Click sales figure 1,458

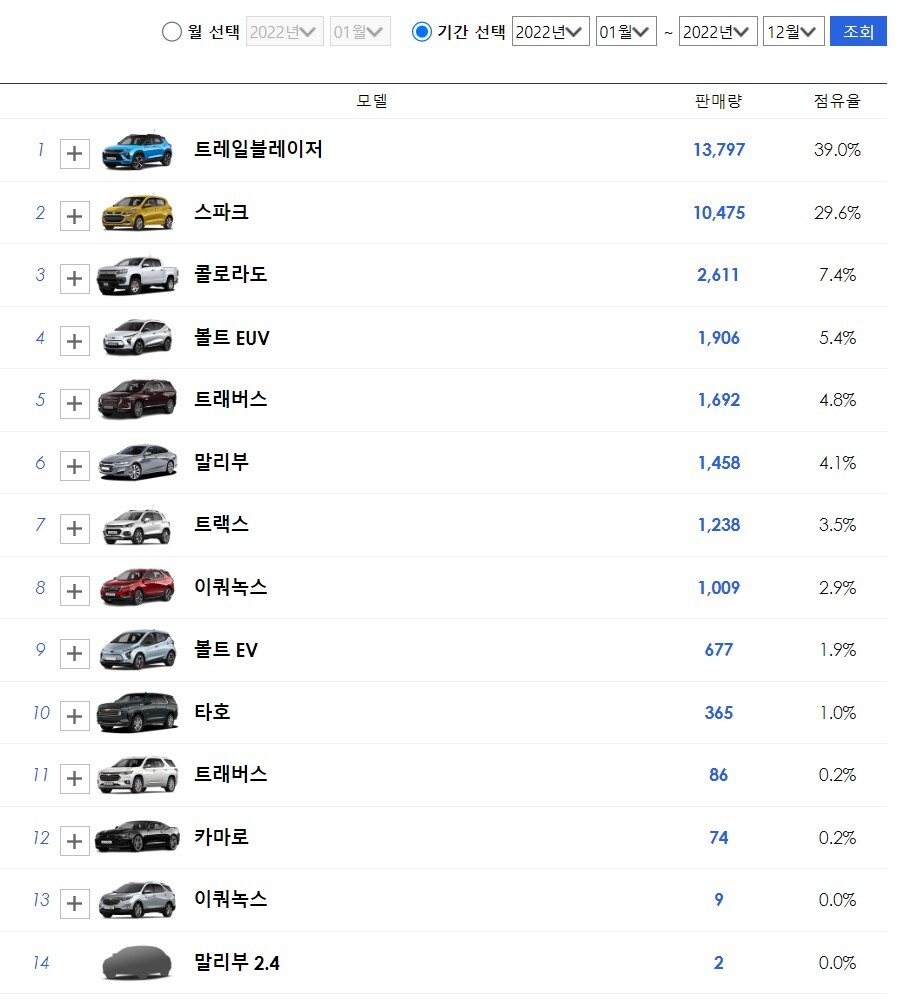[719, 462]
